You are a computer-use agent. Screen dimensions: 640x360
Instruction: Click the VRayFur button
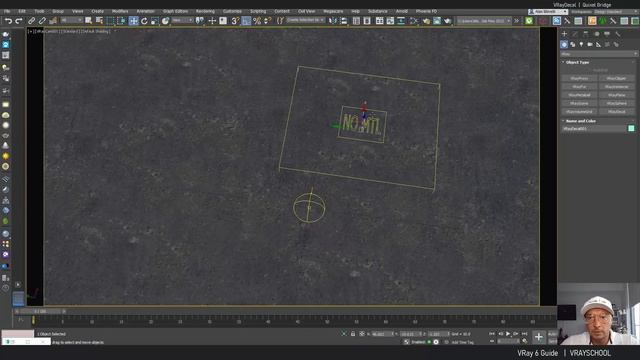click(x=579, y=87)
